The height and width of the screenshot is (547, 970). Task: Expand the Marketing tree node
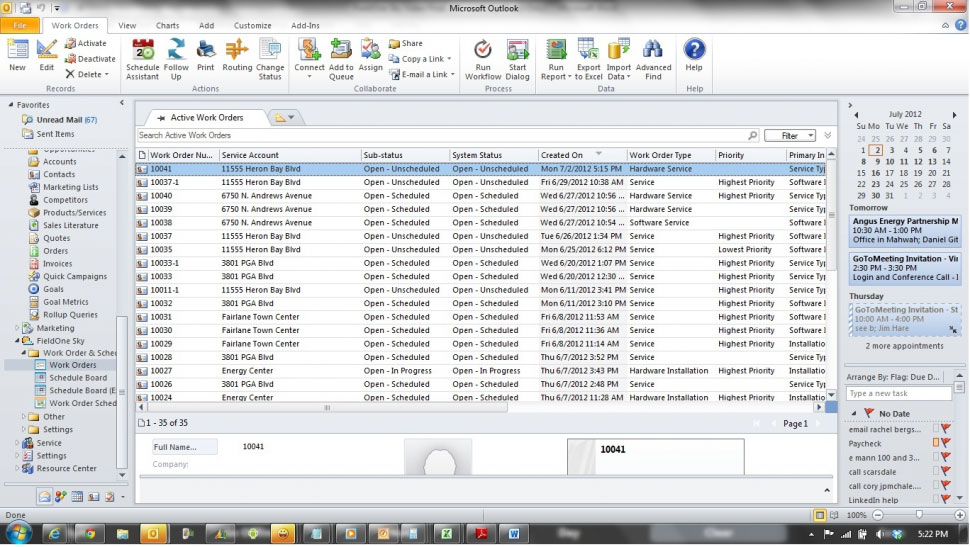pyautogui.click(x=17, y=328)
